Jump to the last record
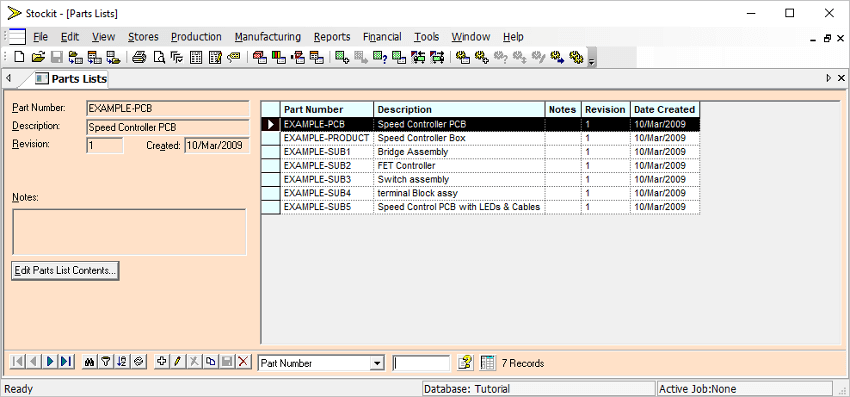Image resolution: width=850 pixels, height=397 pixels. [66, 362]
